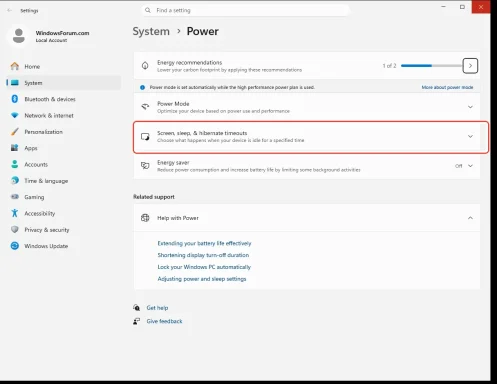Click the System breadcrumb

151,31
